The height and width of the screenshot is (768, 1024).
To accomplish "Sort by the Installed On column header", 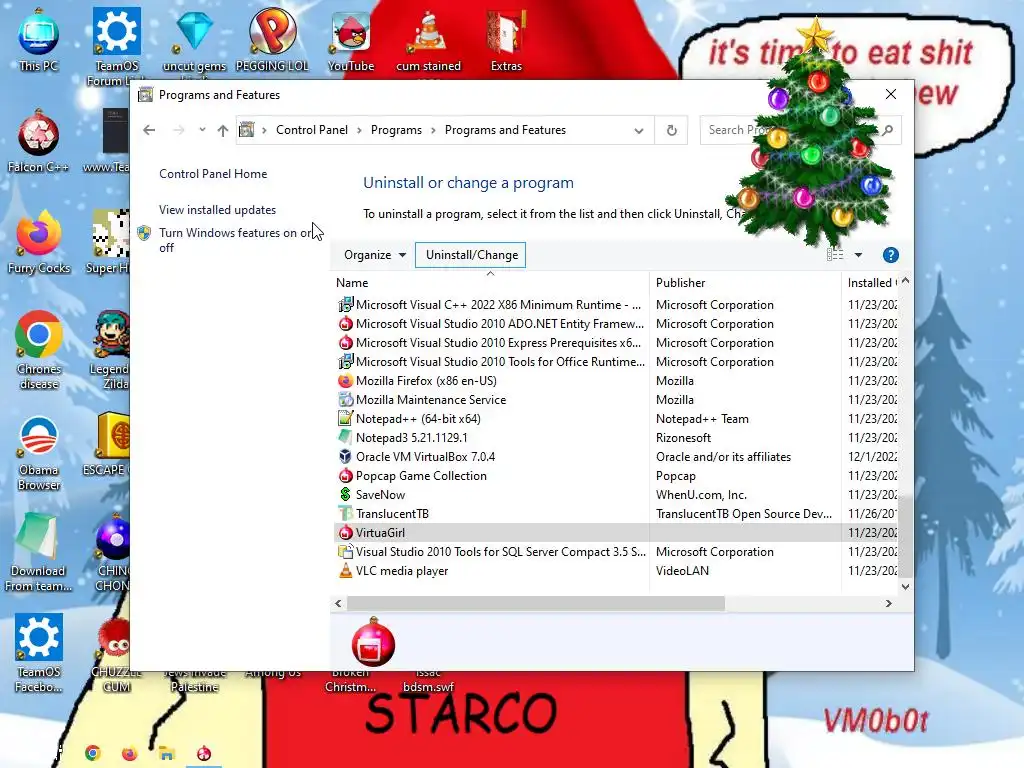I will pyautogui.click(x=871, y=283).
